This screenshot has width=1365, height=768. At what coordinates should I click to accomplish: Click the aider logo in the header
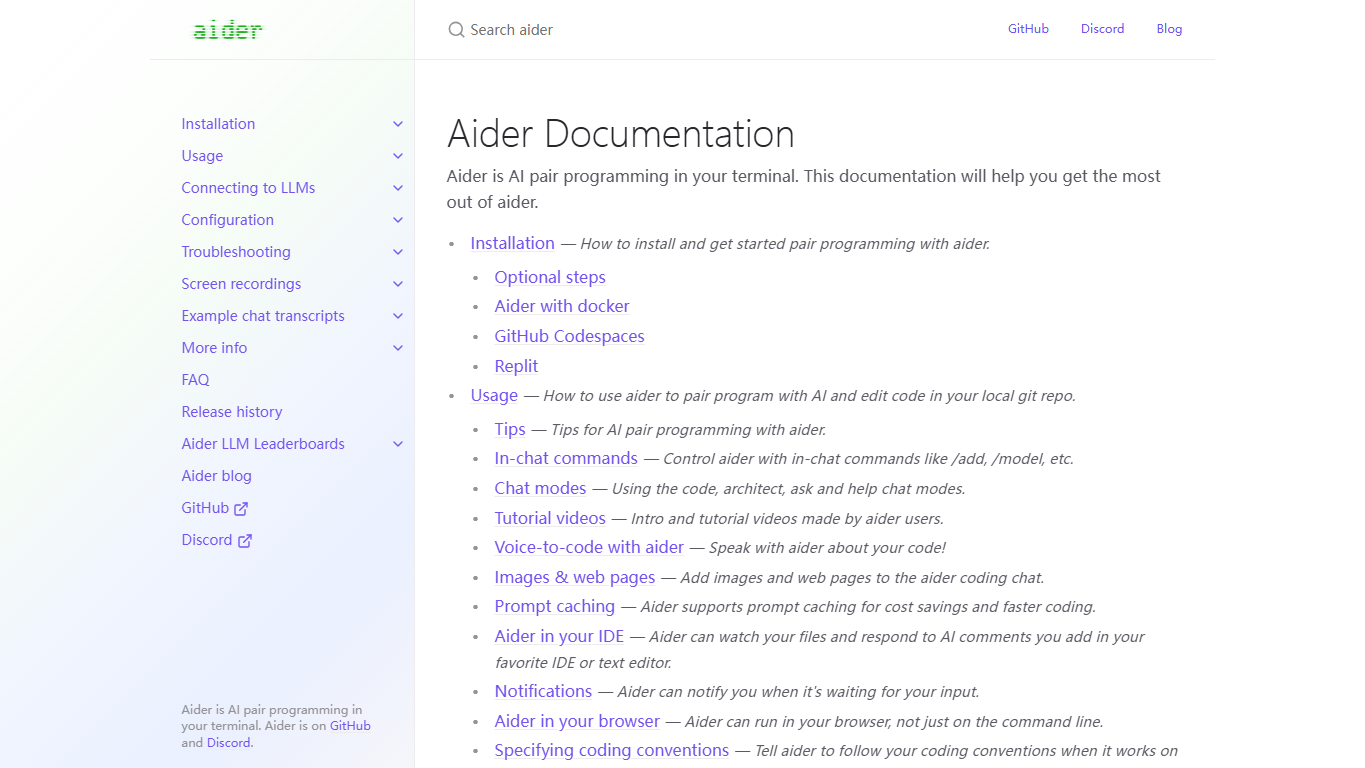click(x=228, y=30)
